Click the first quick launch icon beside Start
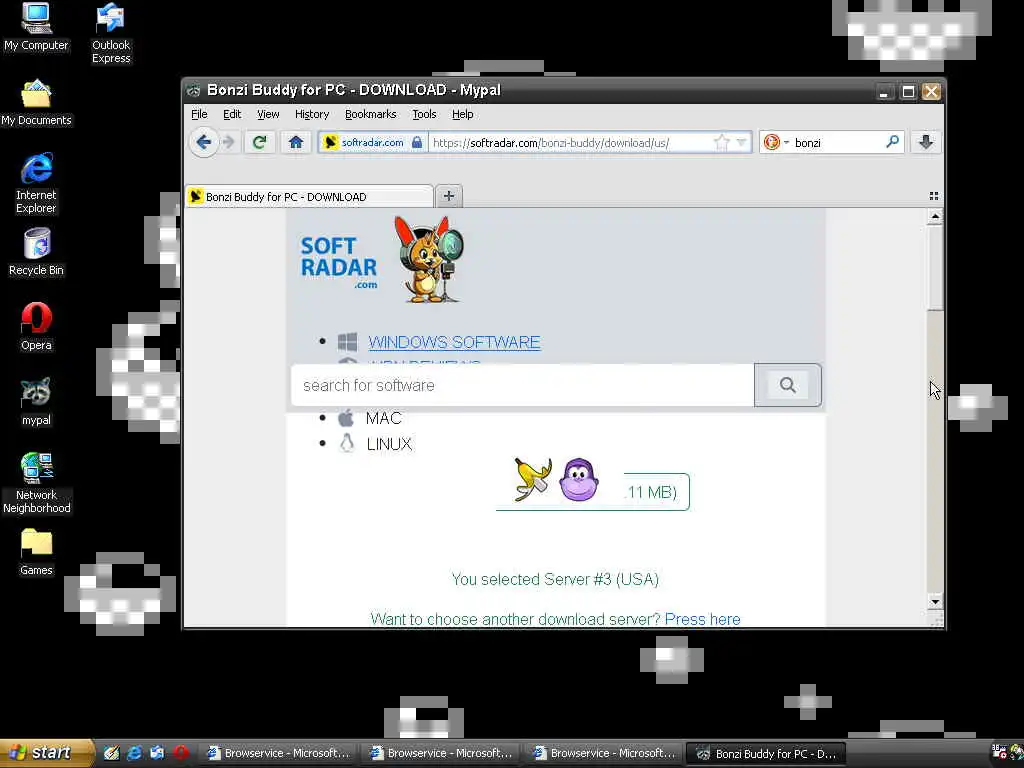Viewport: 1024px width, 768px height. (112, 753)
